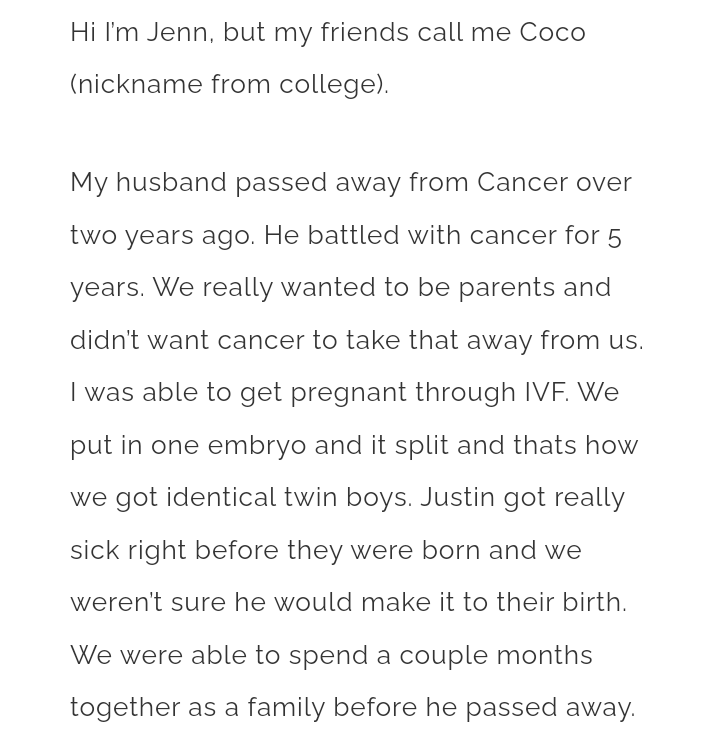Image resolution: width=720 pixels, height=735 pixels.
Task: Click the word "embryo"
Action: (257, 445)
